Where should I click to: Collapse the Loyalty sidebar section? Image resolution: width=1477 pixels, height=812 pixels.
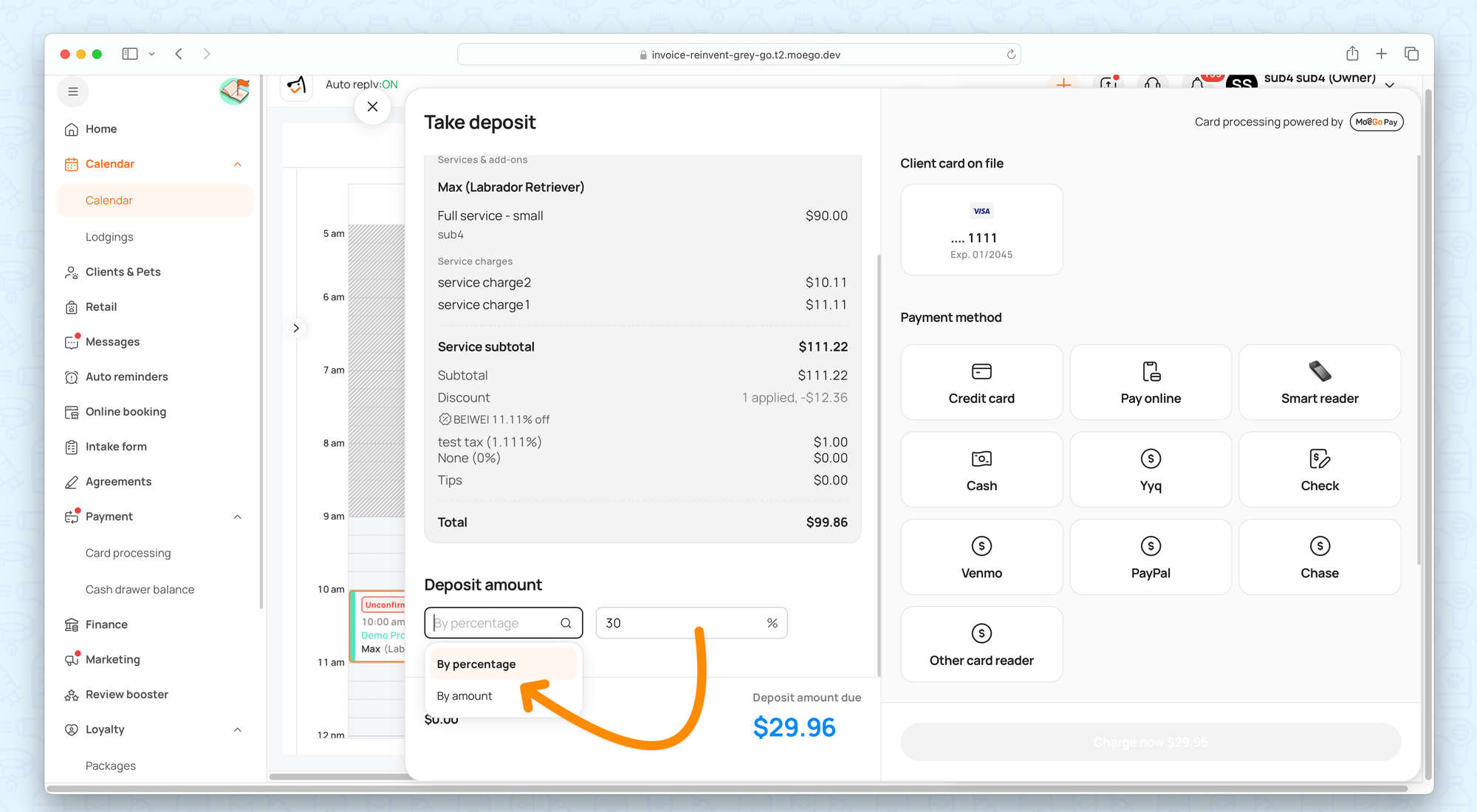(238, 729)
